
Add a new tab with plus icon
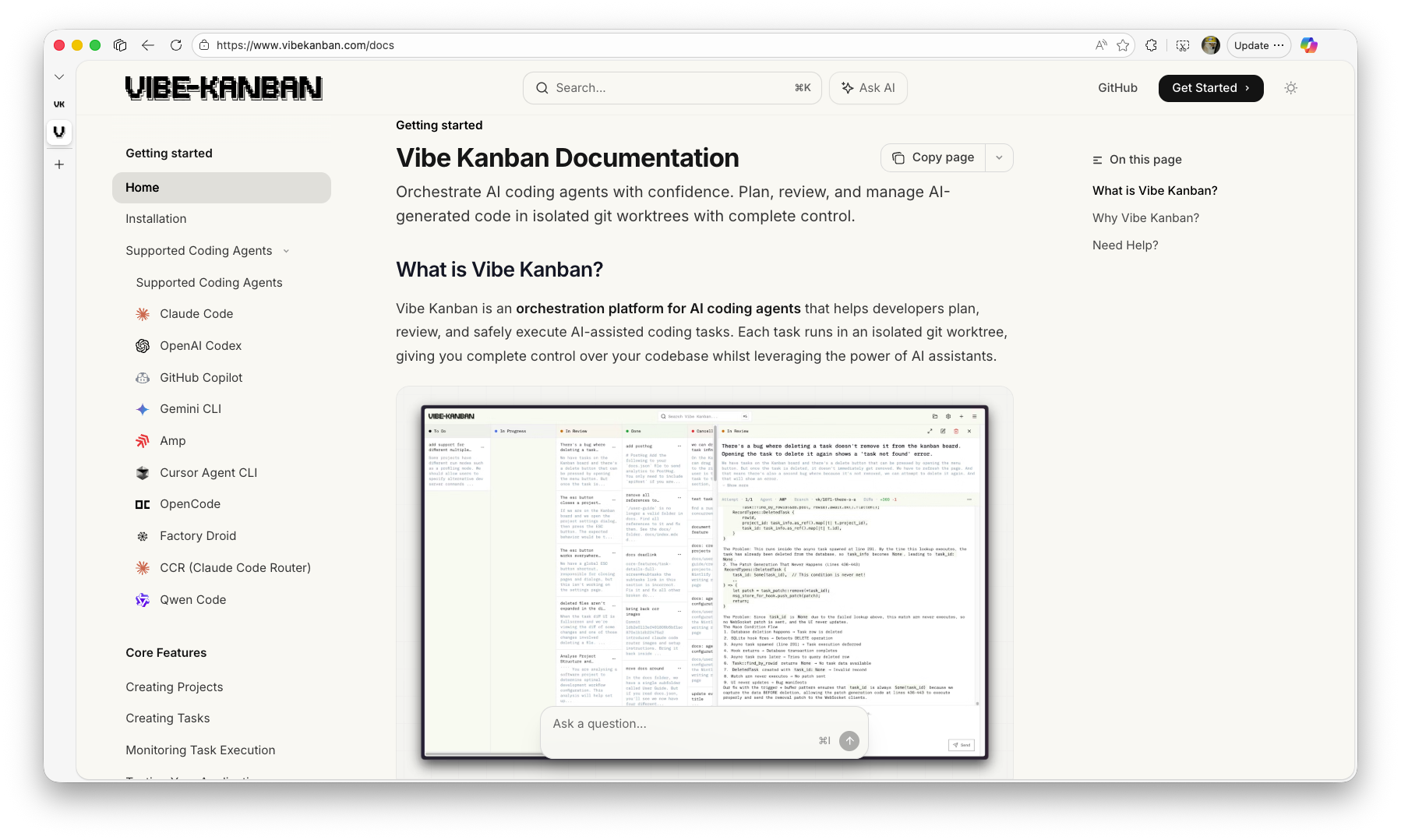[x=59, y=164]
